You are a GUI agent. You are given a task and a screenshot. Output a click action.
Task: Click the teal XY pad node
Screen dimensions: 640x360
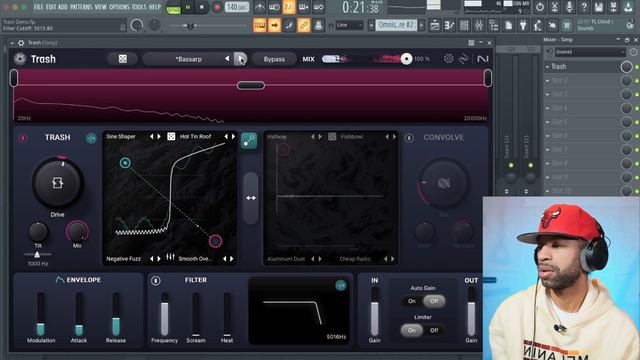click(x=125, y=163)
